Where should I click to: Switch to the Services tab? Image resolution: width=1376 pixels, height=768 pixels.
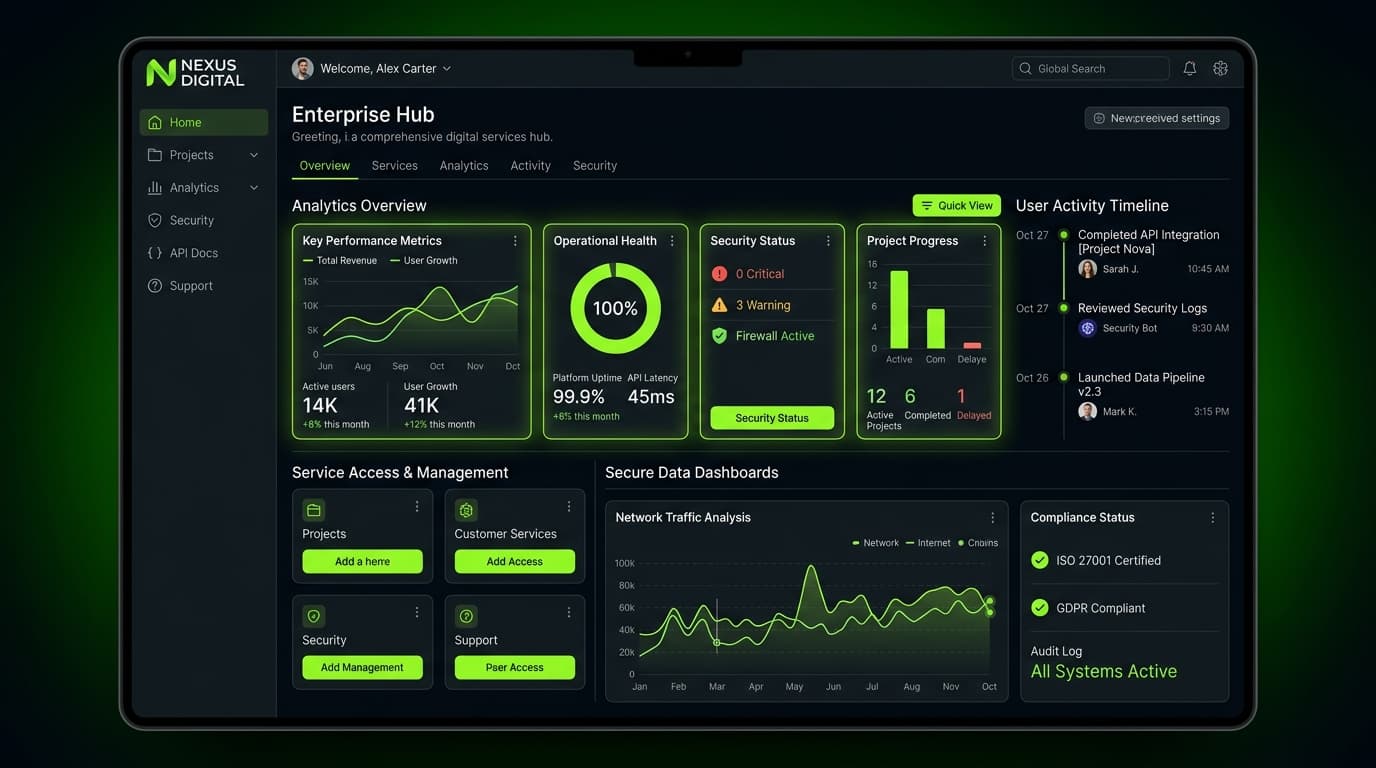(395, 166)
